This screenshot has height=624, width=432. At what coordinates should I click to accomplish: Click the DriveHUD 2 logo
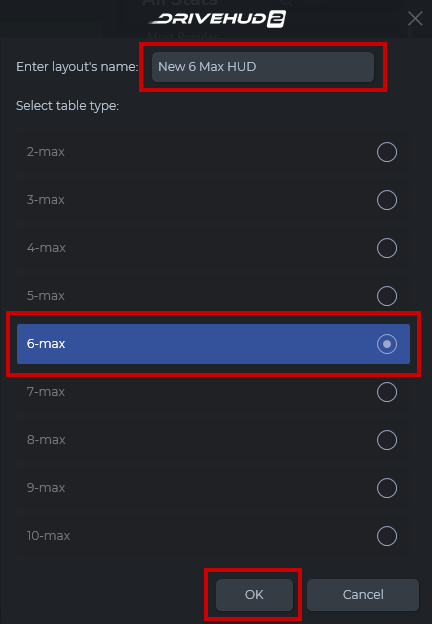click(x=217, y=19)
